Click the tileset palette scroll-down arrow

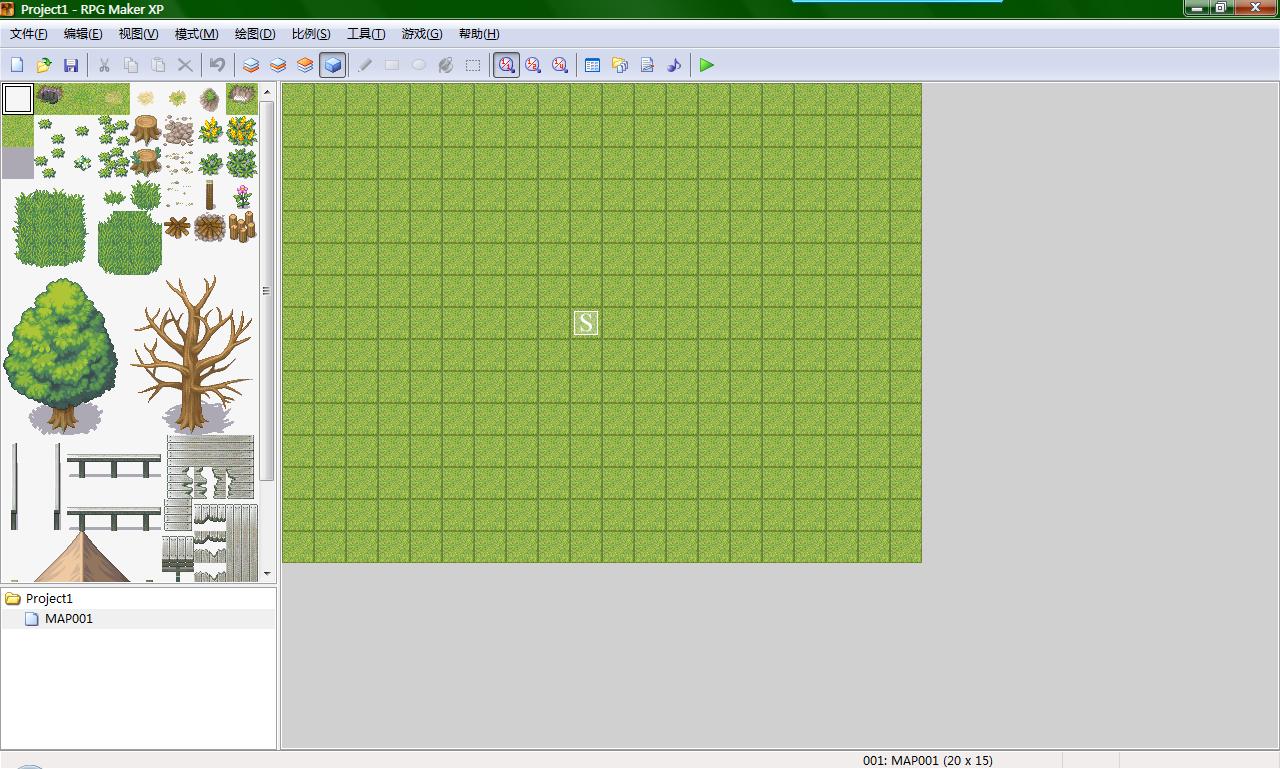tap(267, 574)
